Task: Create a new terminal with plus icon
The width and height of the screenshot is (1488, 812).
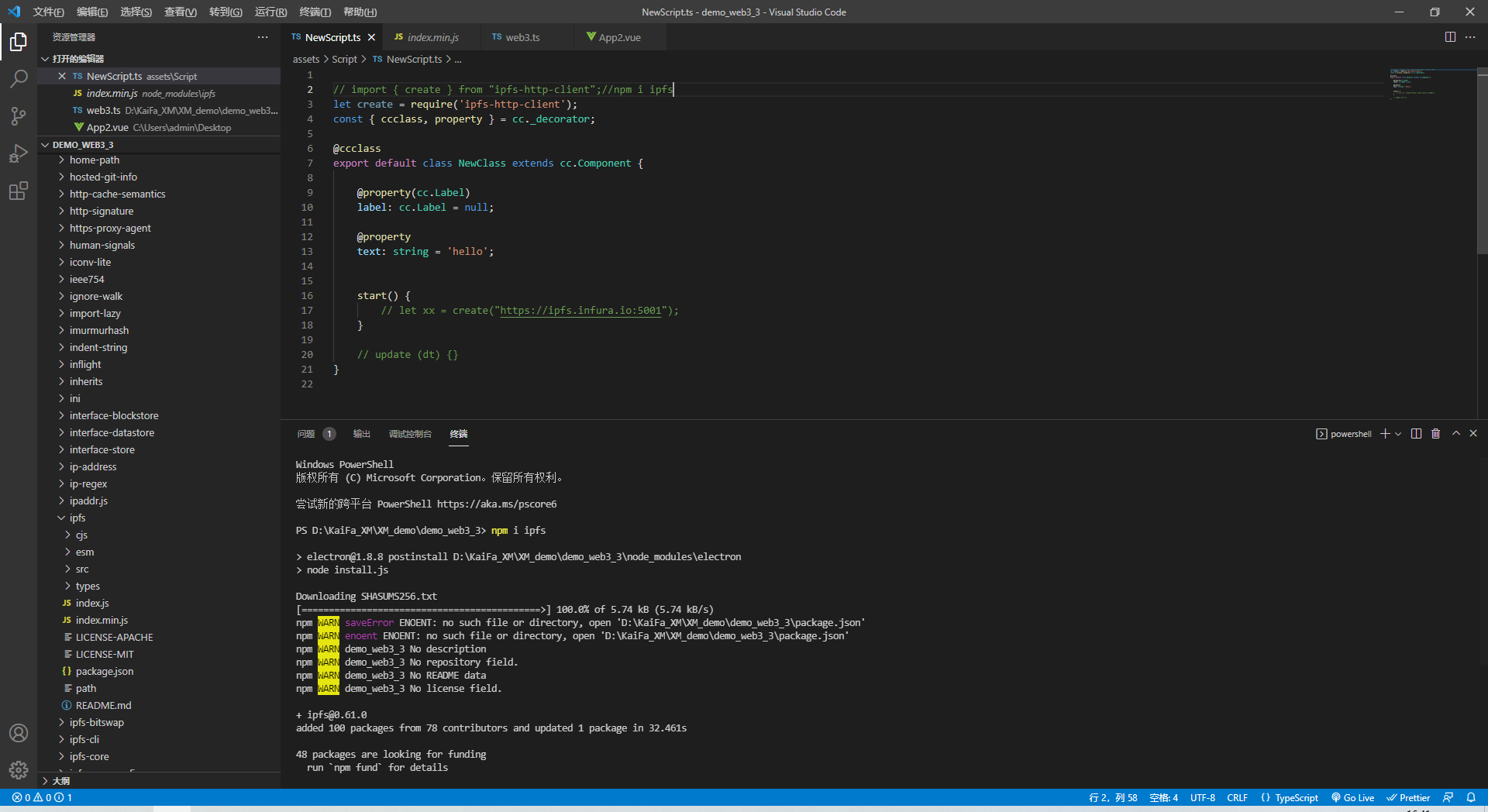Action: coord(1385,434)
